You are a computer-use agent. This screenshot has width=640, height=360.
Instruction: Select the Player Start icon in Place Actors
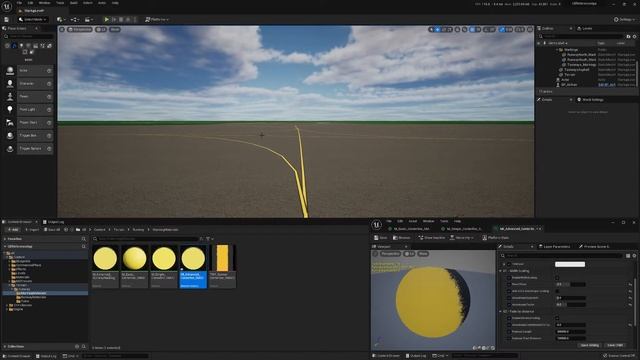point(10,122)
